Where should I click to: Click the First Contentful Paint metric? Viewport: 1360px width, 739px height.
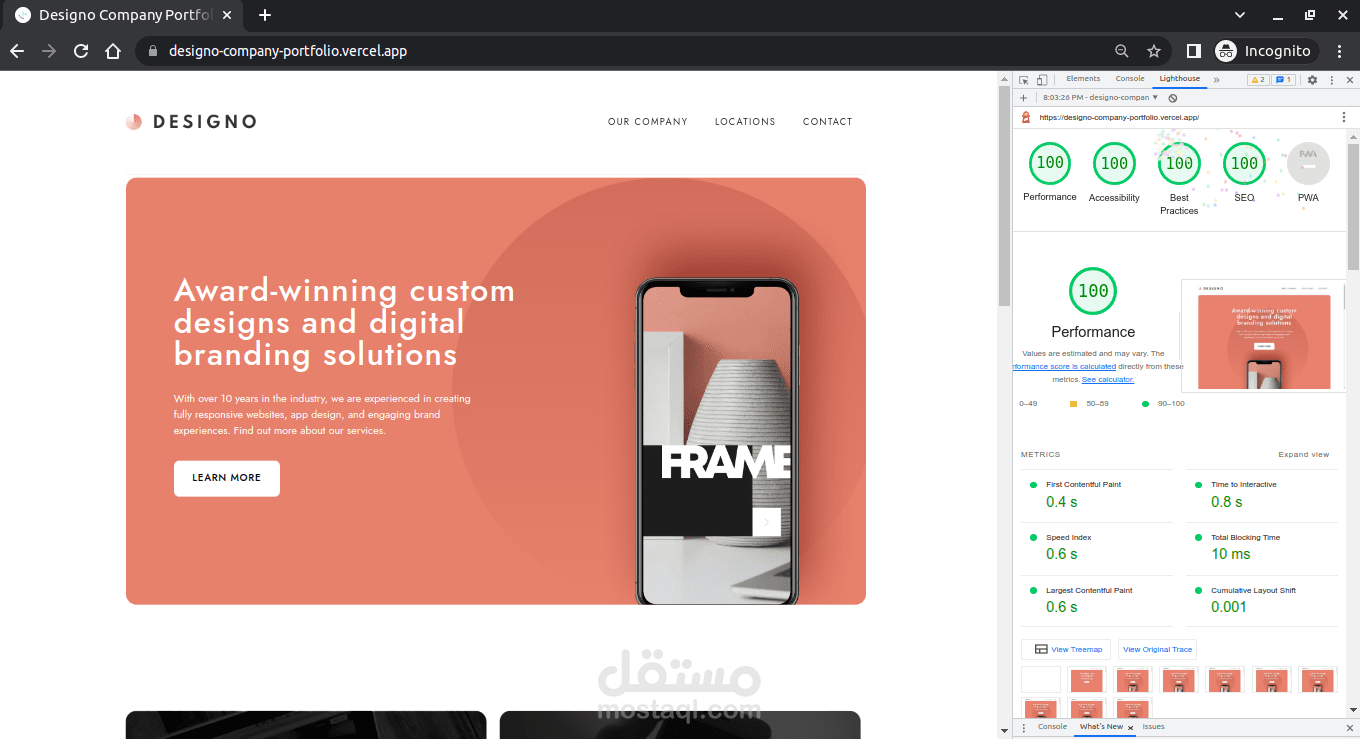pyautogui.click(x=1096, y=494)
